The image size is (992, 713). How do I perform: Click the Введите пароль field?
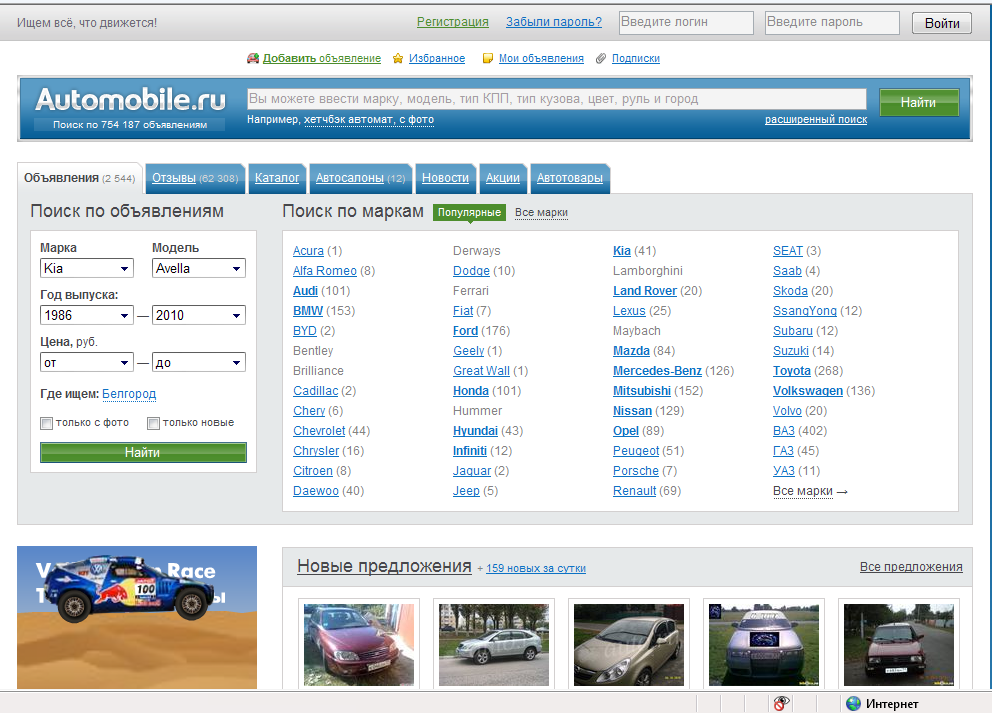[x=832, y=23]
